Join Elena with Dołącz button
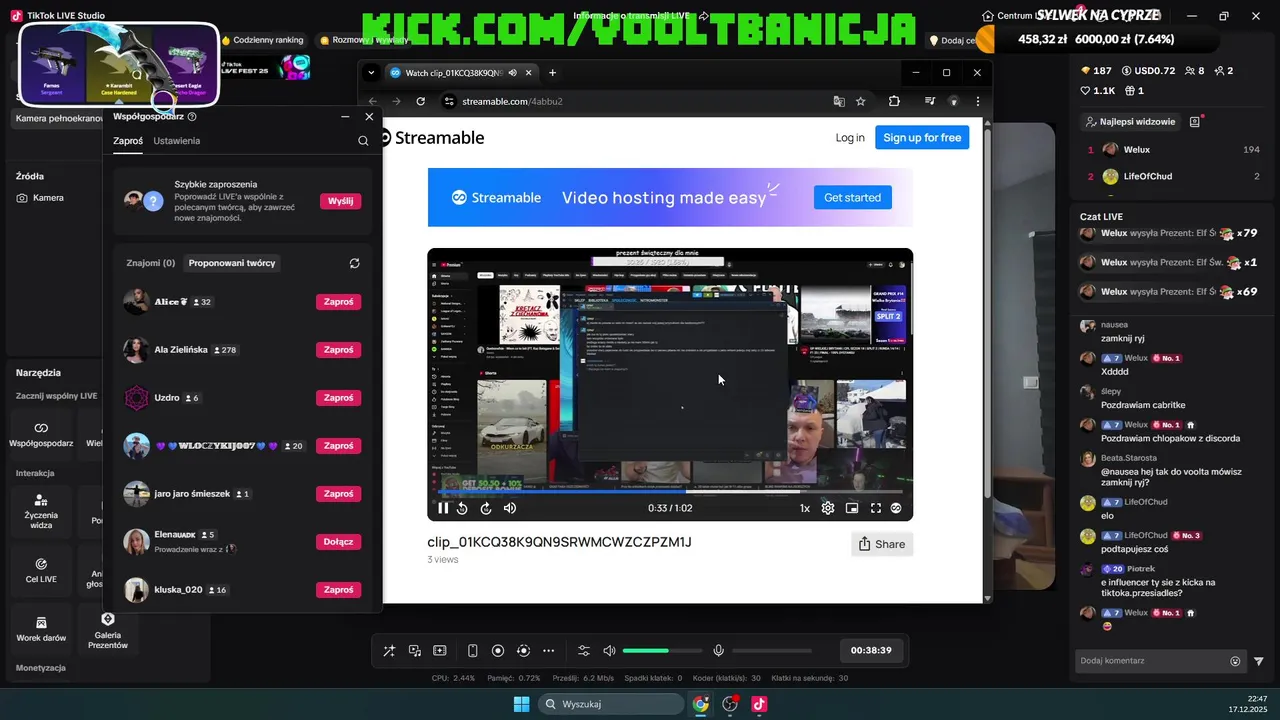Image resolution: width=1280 pixels, height=720 pixels. click(339, 542)
